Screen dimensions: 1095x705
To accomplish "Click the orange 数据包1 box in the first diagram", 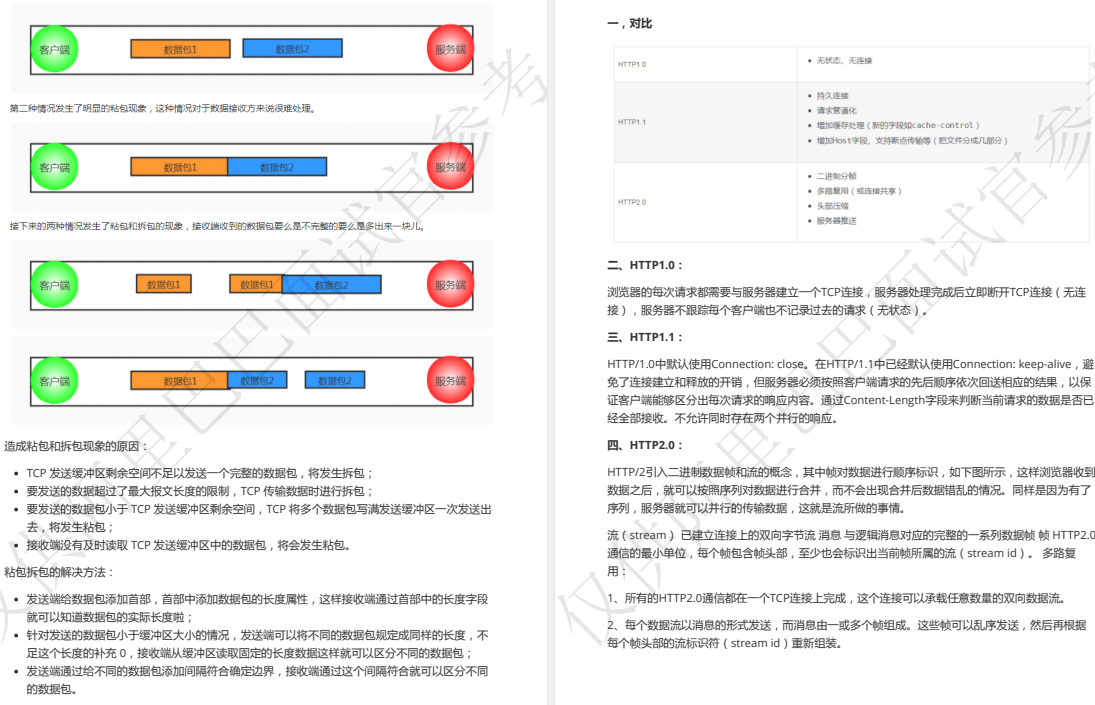I will [x=180, y=47].
